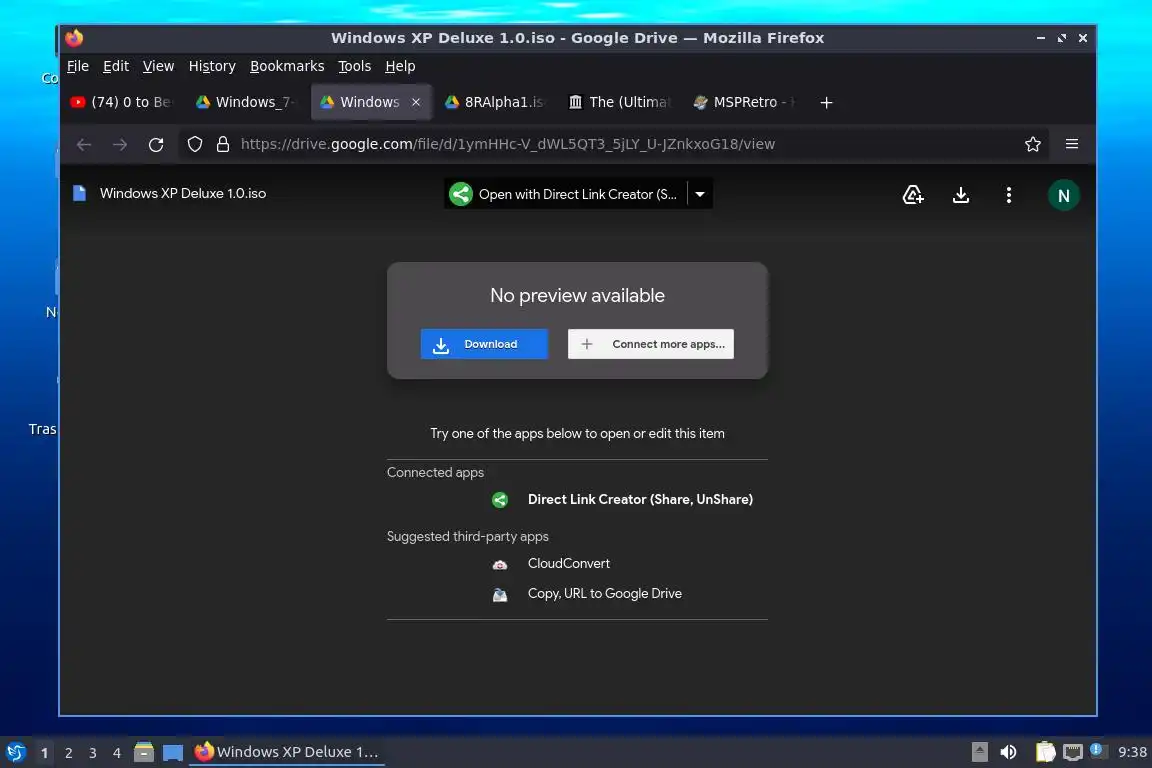
Task: Select workspace 1 in the taskbar
Action: [x=44, y=753]
